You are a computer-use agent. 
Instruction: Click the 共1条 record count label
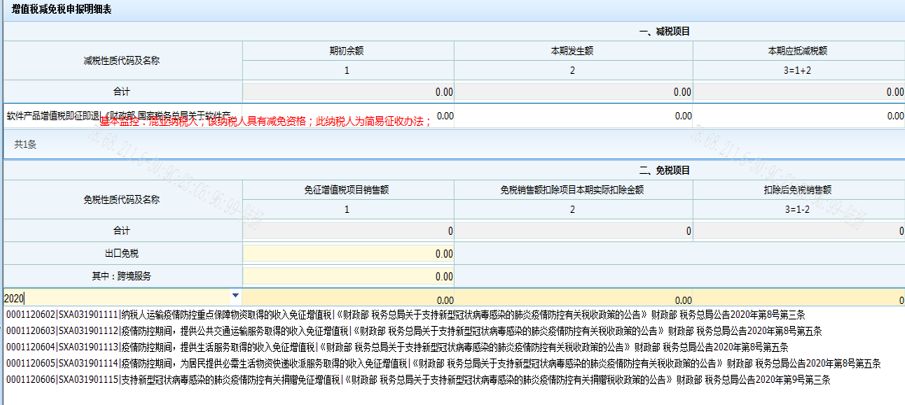pyautogui.click(x=25, y=144)
